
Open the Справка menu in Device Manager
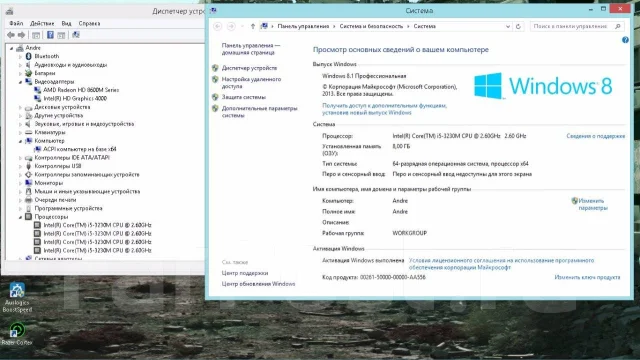(x=89, y=23)
